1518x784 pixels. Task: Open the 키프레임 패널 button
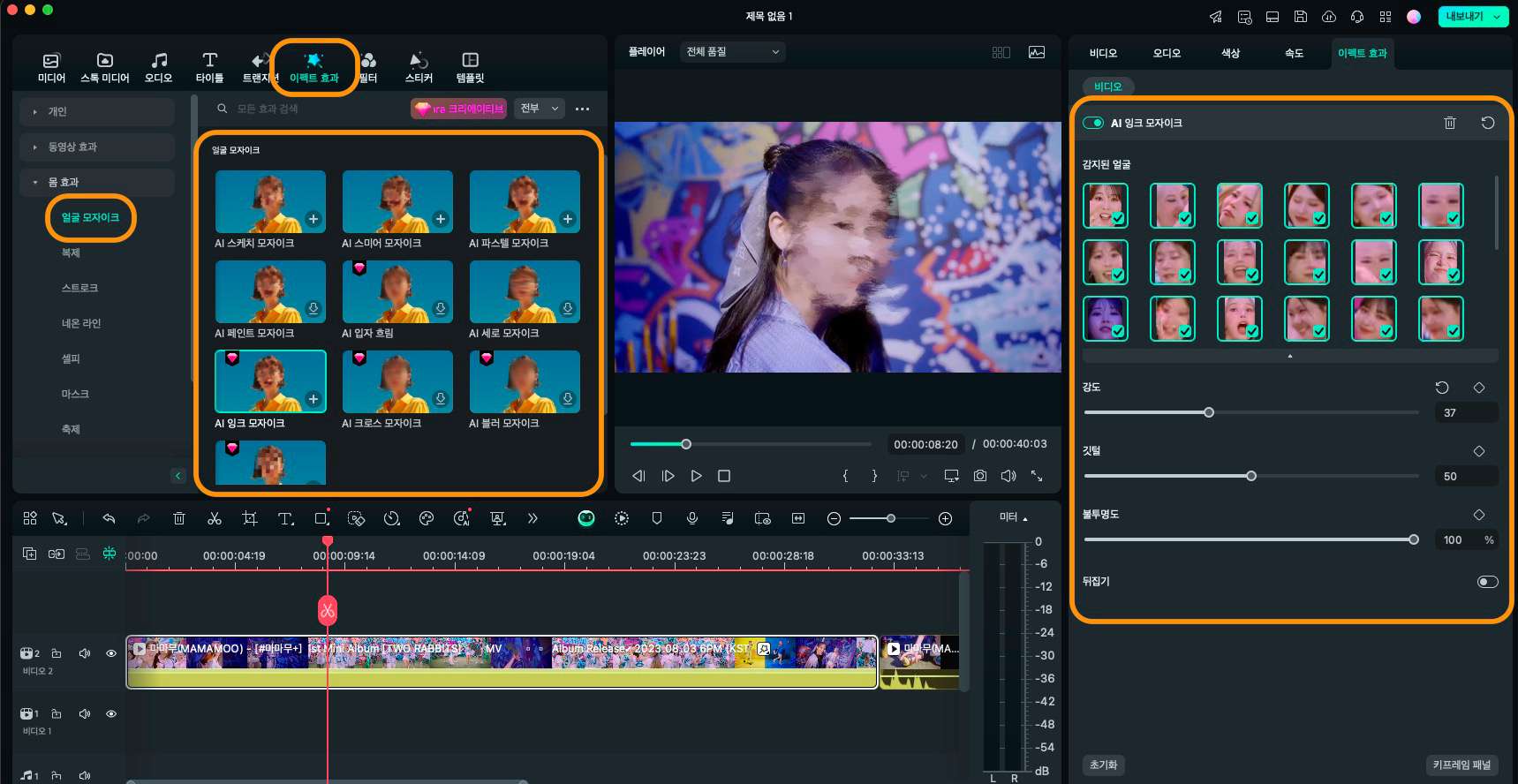(x=1461, y=765)
